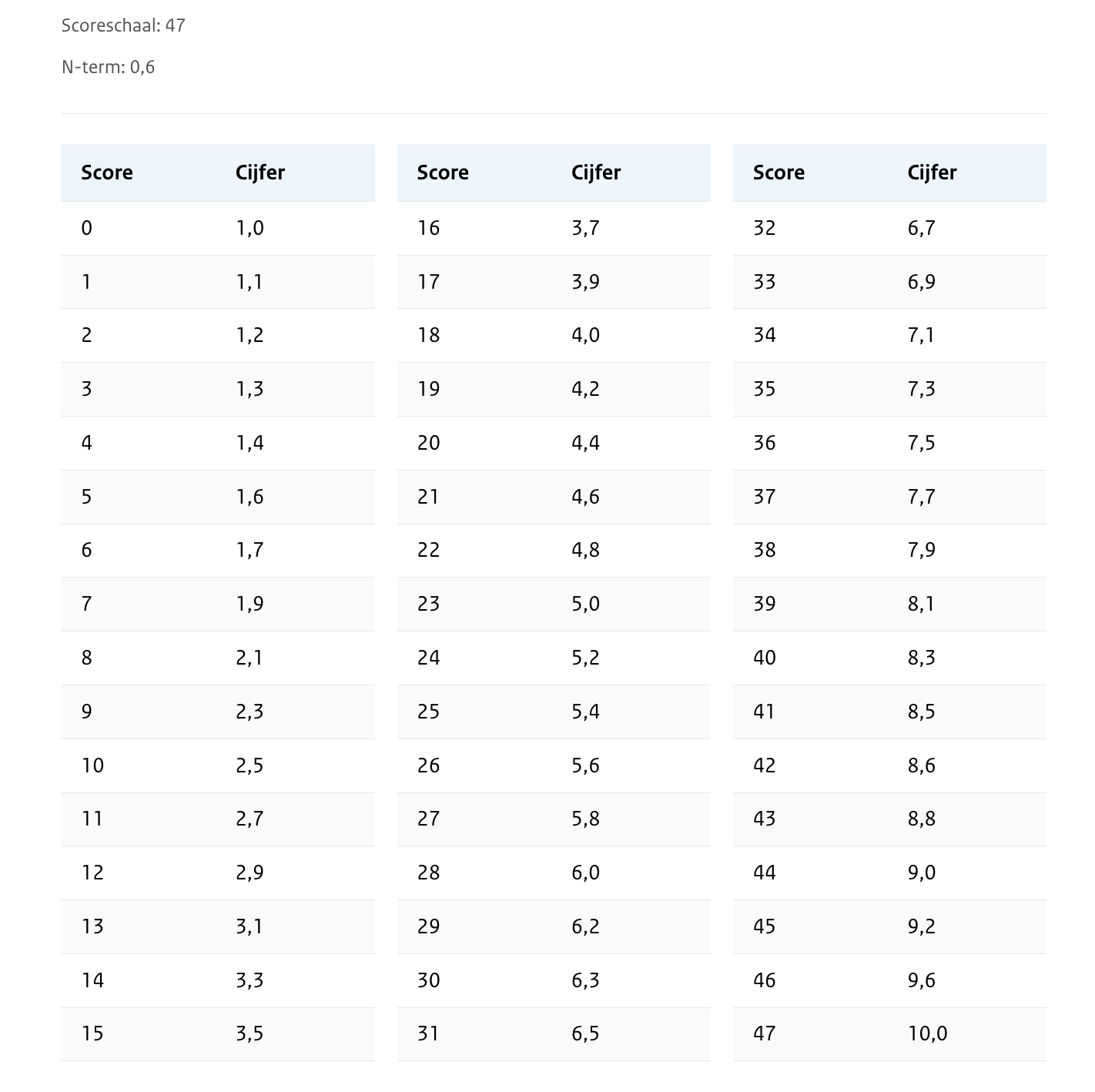Select the score 32 cell
Screen dimensions: 1095x1092
pos(764,228)
